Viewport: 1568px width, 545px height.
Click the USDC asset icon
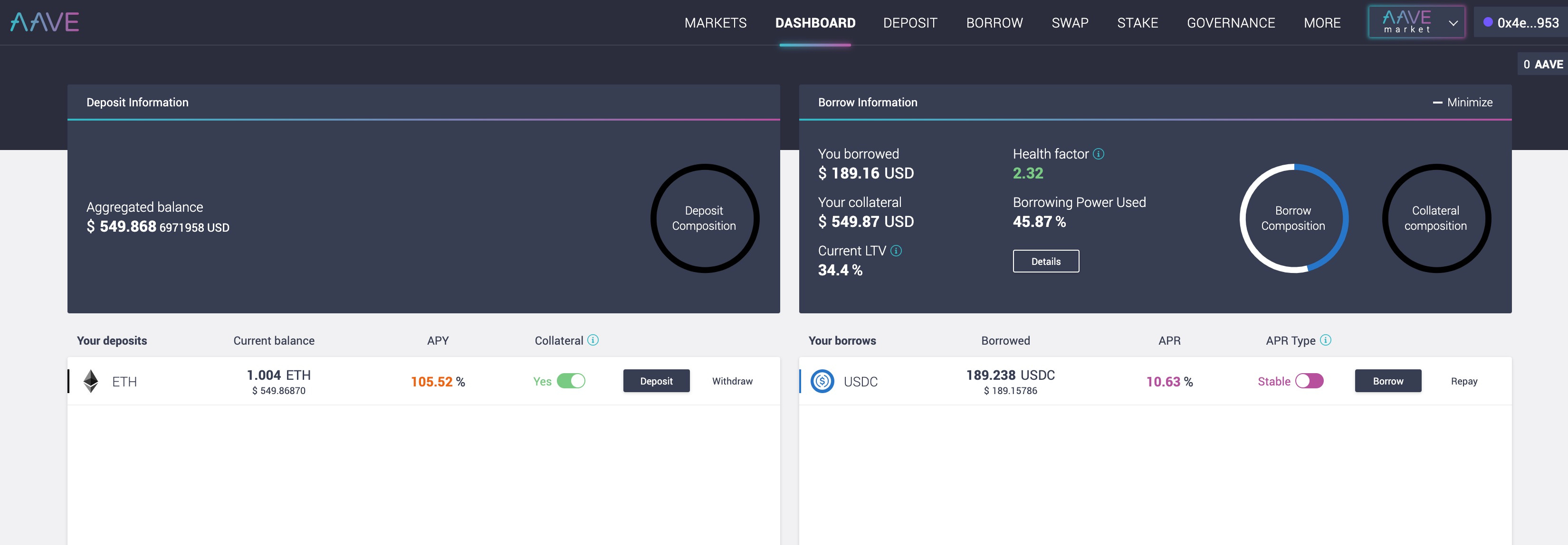point(822,381)
